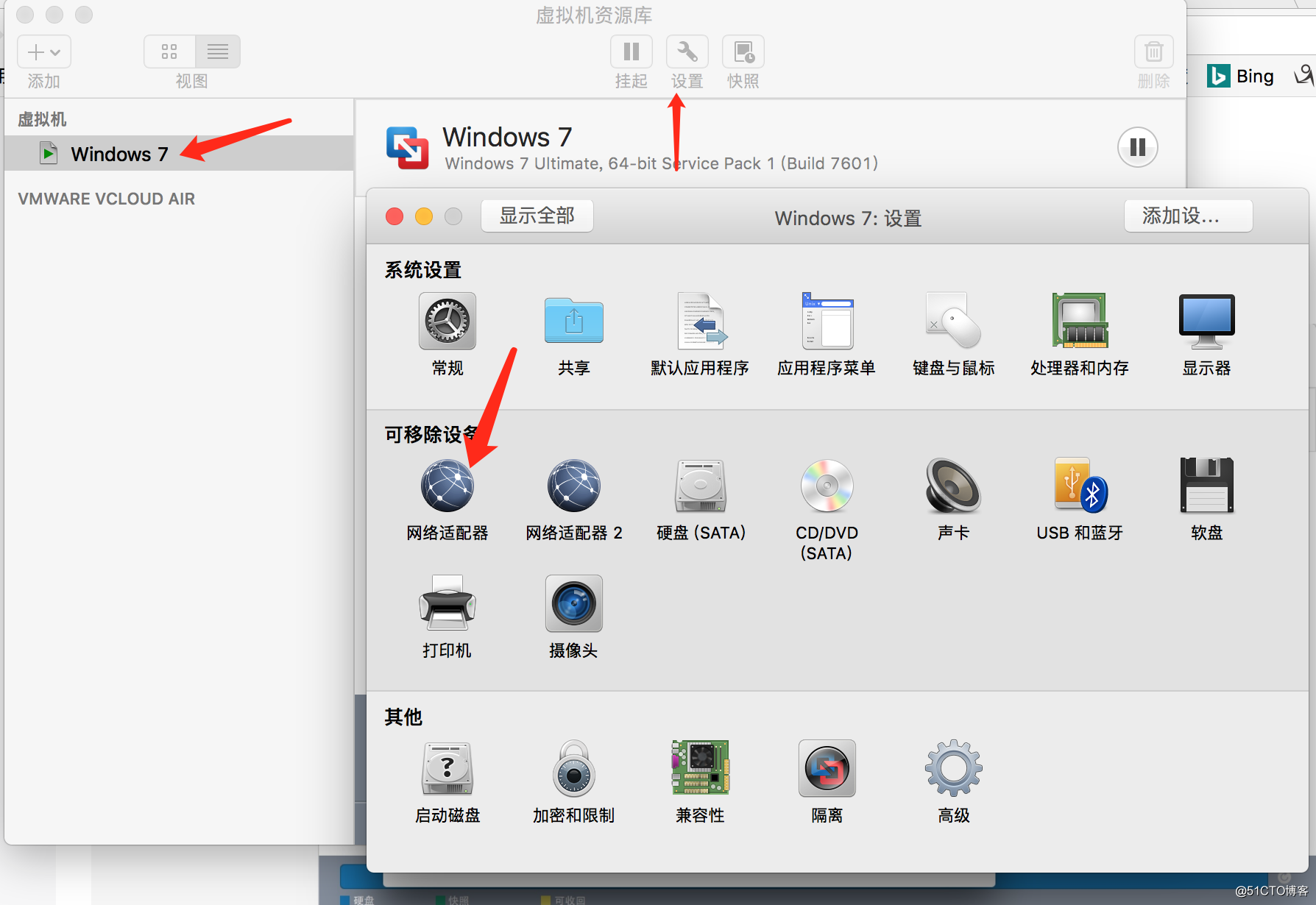Switch library to icon grid view

(x=169, y=52)
